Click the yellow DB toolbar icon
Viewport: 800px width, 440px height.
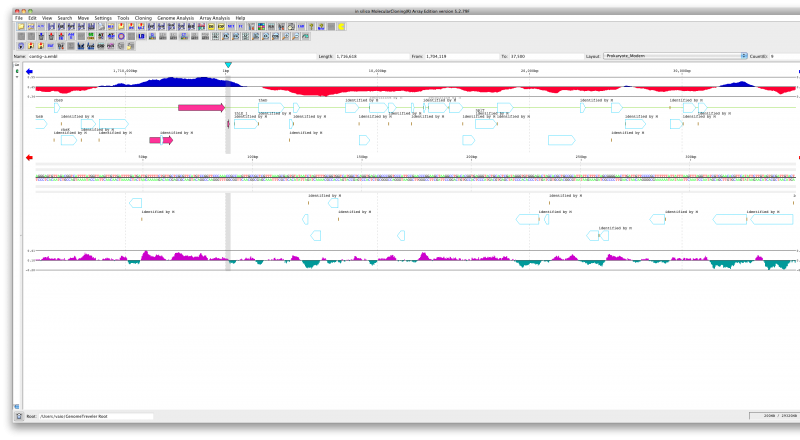(x=211, y=27)
